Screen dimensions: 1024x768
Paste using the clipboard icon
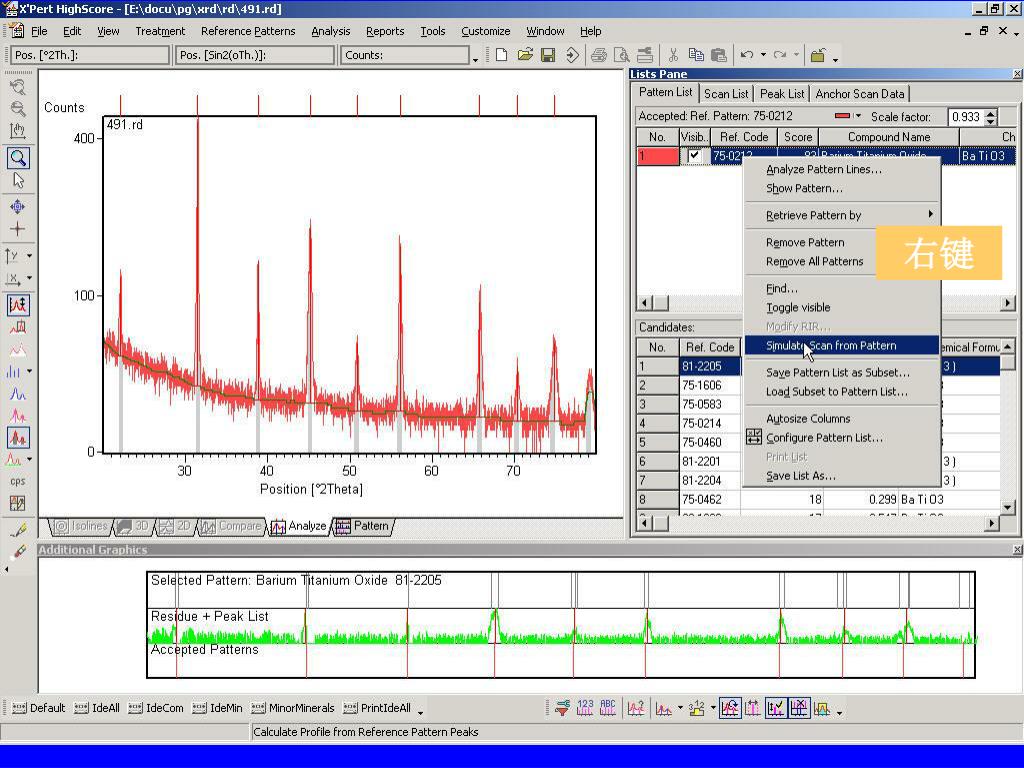(718, 55)
